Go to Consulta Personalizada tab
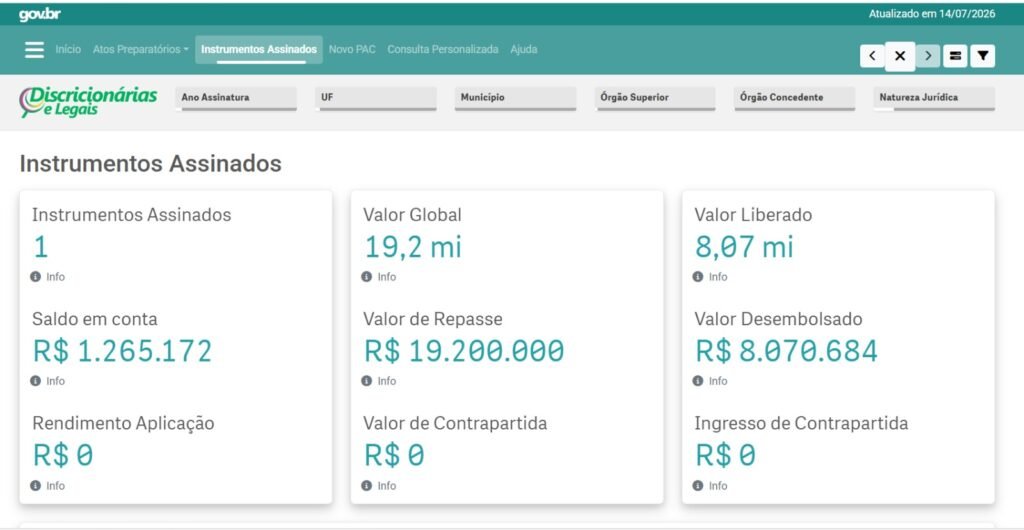The image size is (1024, 530). tap(443, 50)
